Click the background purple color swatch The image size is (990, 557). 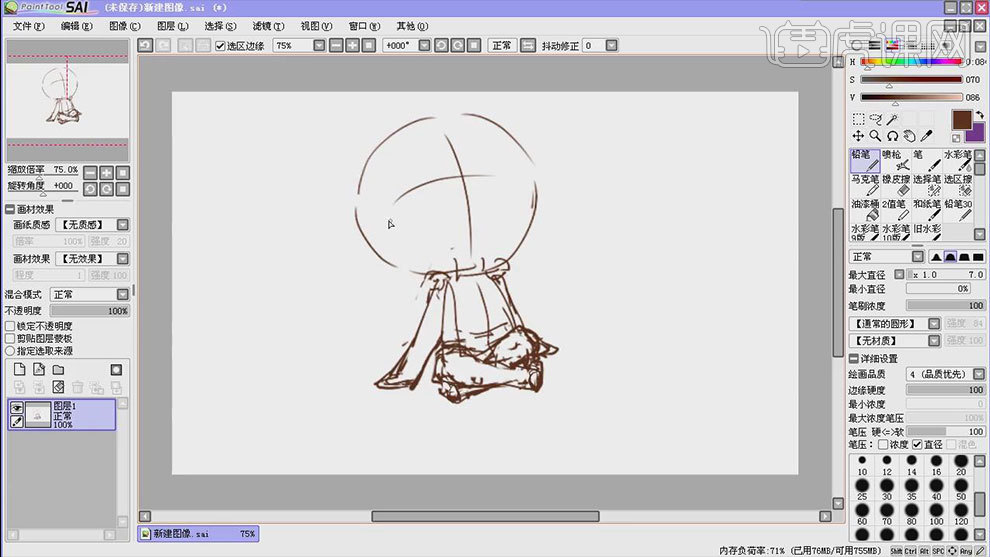pos(977,133)
